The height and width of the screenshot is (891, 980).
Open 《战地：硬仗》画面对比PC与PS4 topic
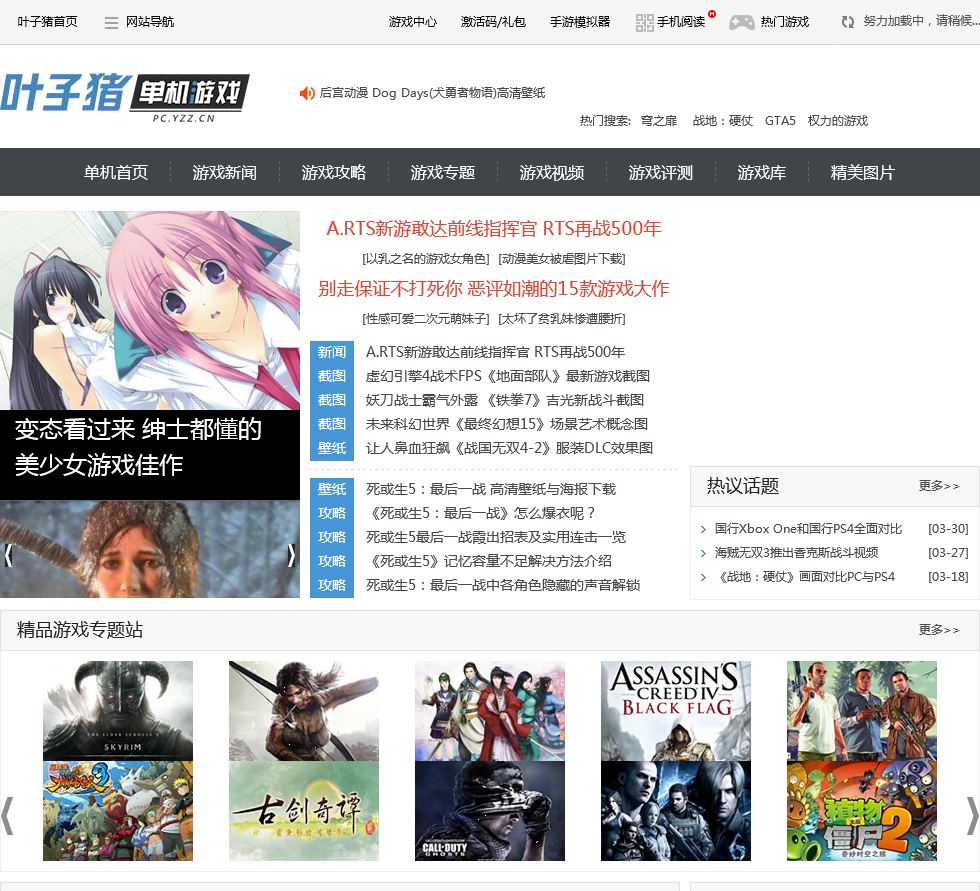pos(804,577)
